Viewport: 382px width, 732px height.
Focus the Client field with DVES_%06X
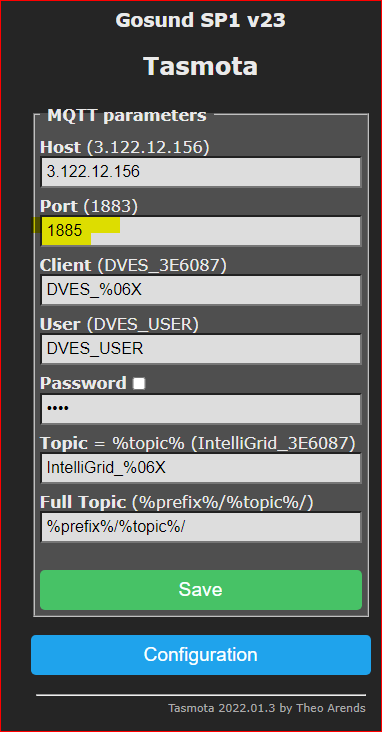pyautogui.click(x=201, y=290)
